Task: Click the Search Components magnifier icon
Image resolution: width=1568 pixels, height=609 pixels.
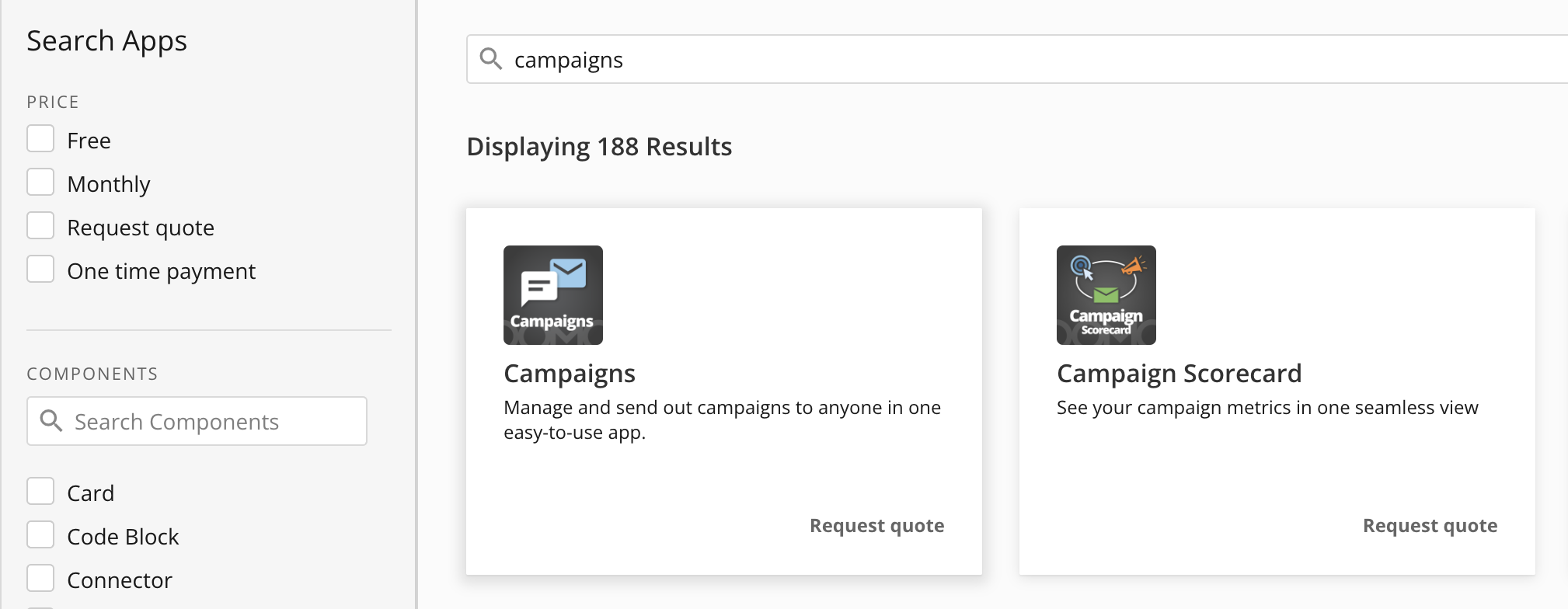Action: 51,421
